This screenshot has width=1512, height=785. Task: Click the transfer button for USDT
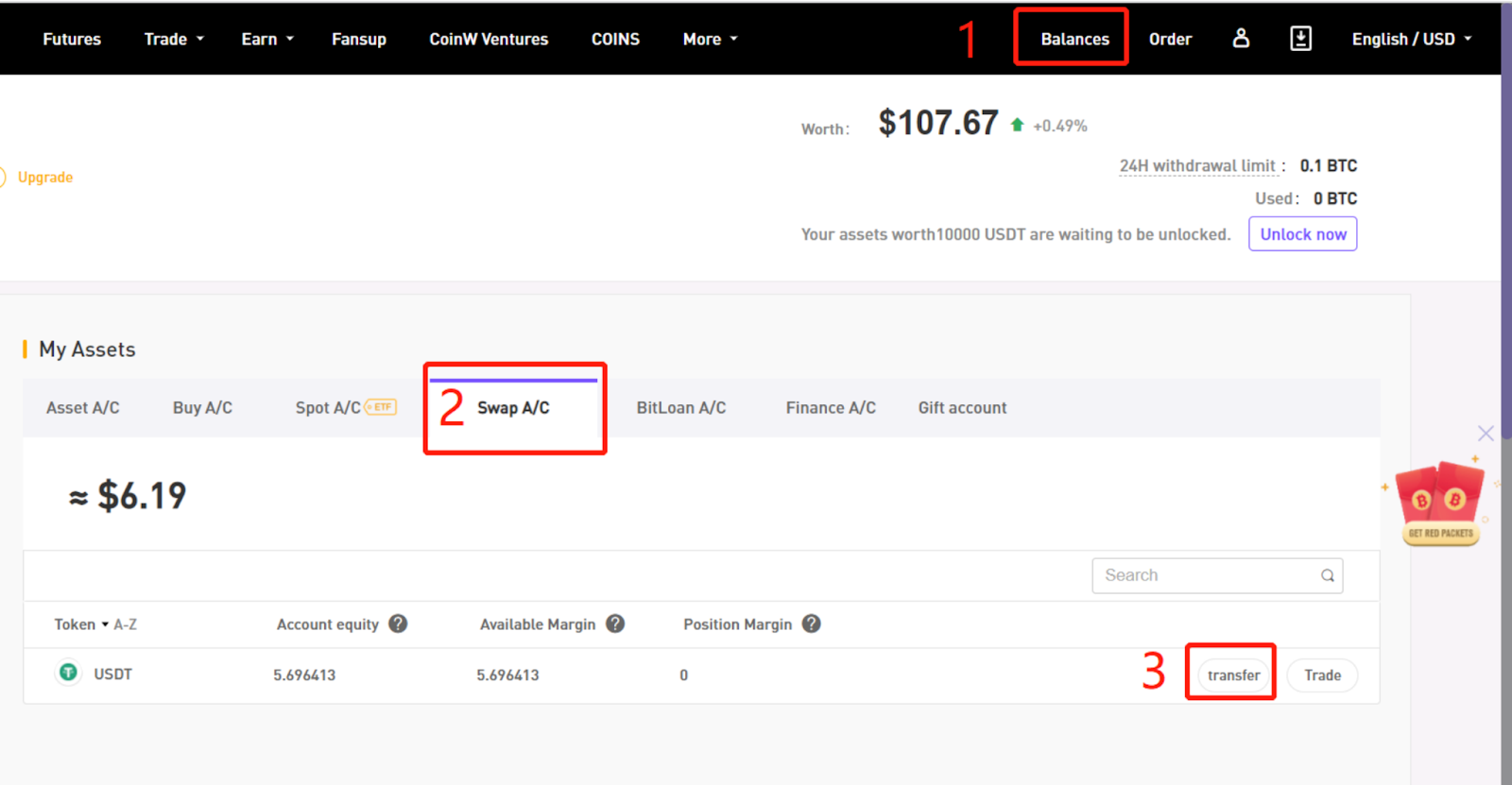1233,675
